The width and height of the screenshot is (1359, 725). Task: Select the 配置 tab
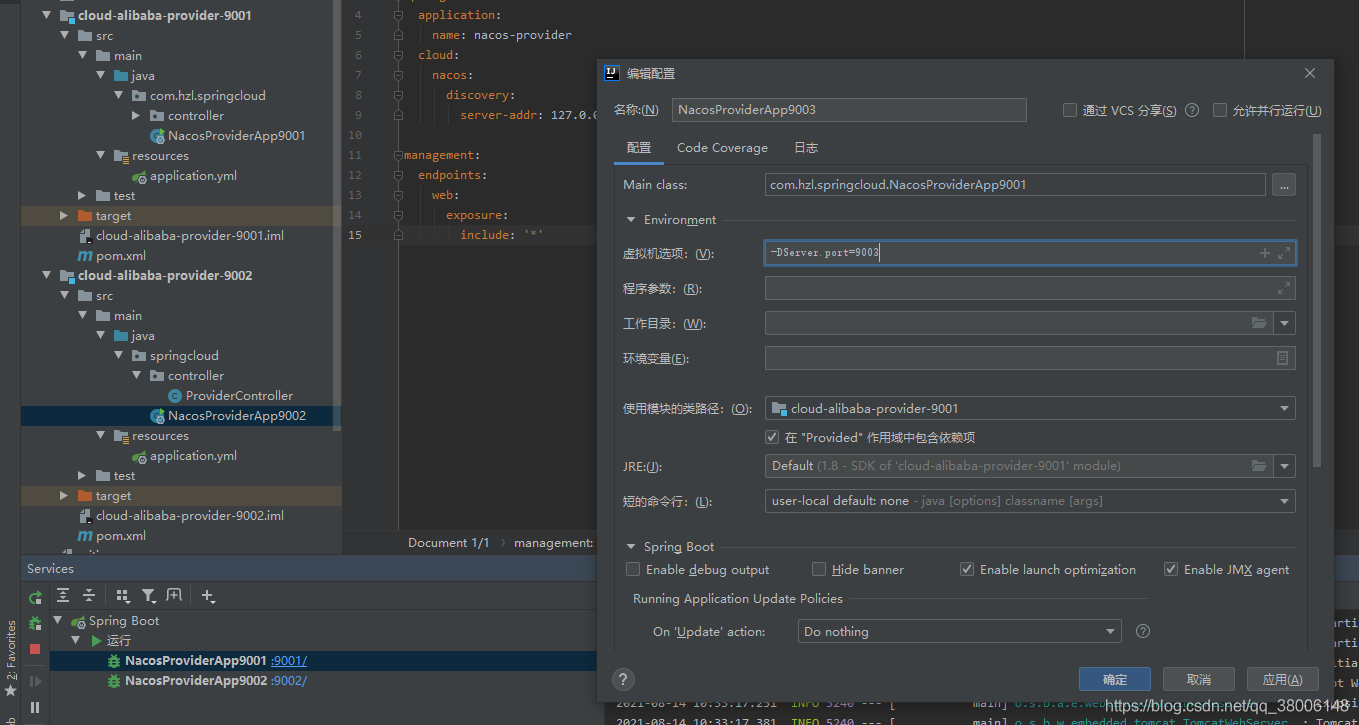639,147
